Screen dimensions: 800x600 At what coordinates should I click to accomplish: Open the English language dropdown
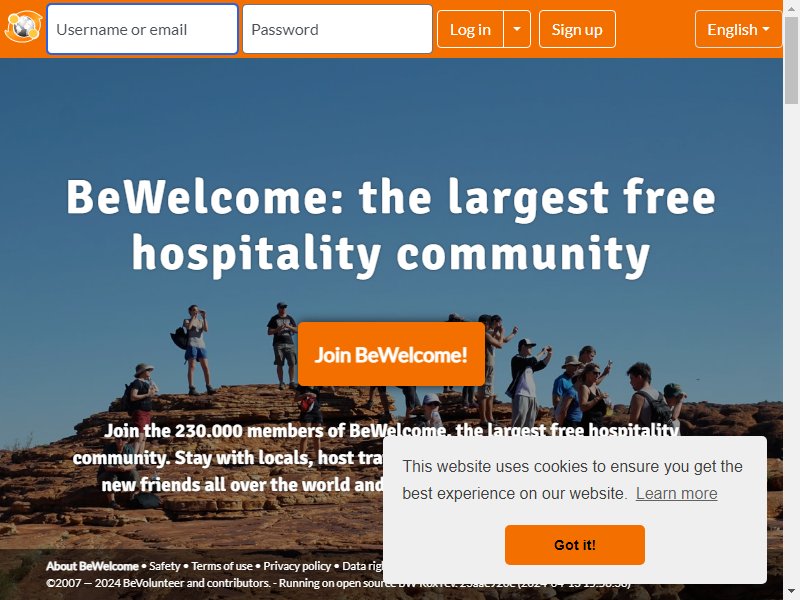[x=738, y=29]
